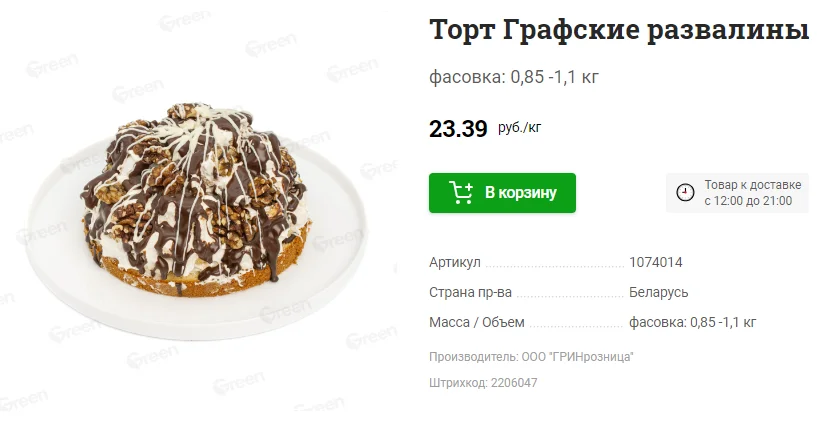This screenshot has width=839, height=434.
Task: Select the price 23.39 text
Action: (458, 129)
